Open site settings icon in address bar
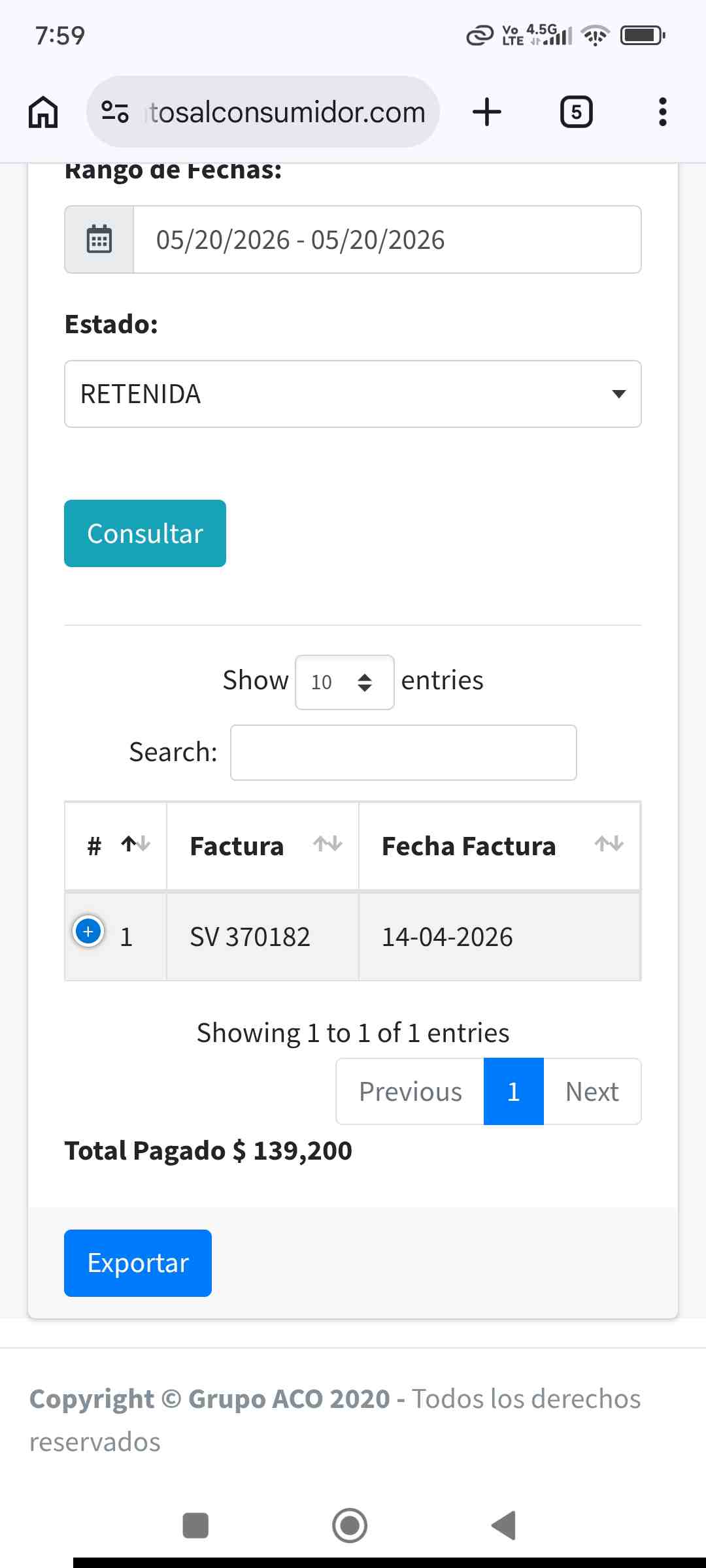The image size is (706, 1568). (115, 112)
